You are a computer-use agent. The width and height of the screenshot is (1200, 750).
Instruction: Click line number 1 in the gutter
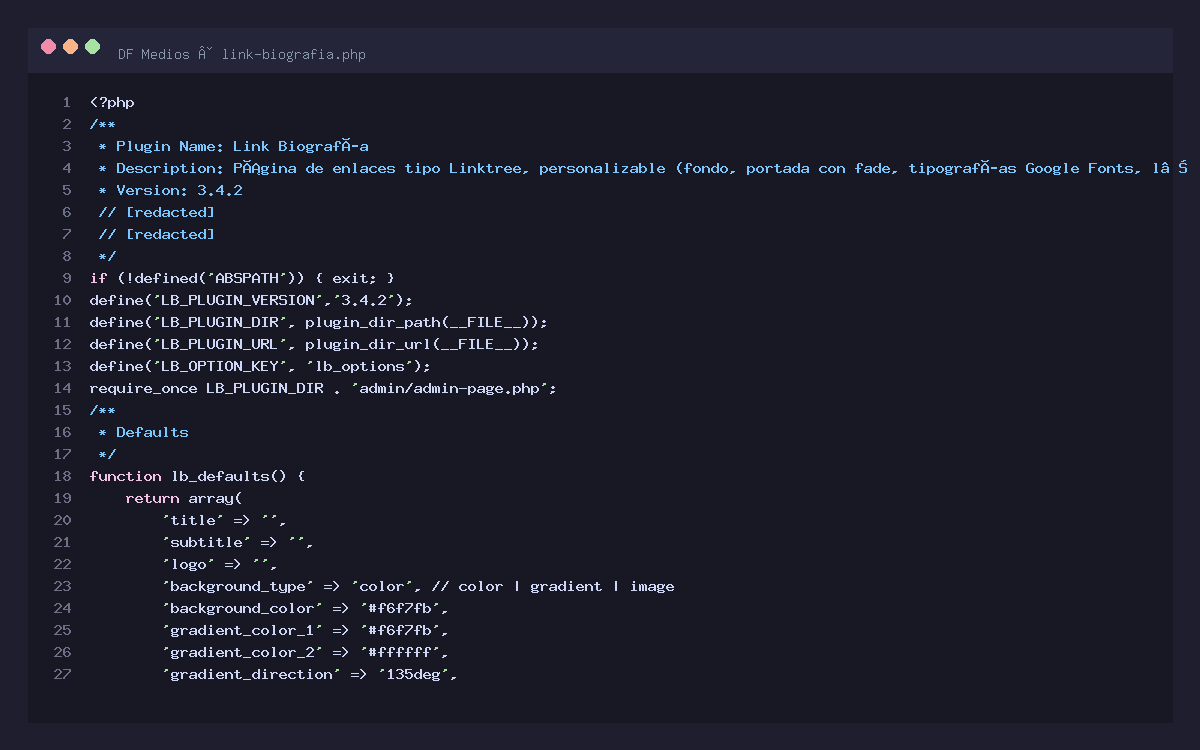pos(66,102)
